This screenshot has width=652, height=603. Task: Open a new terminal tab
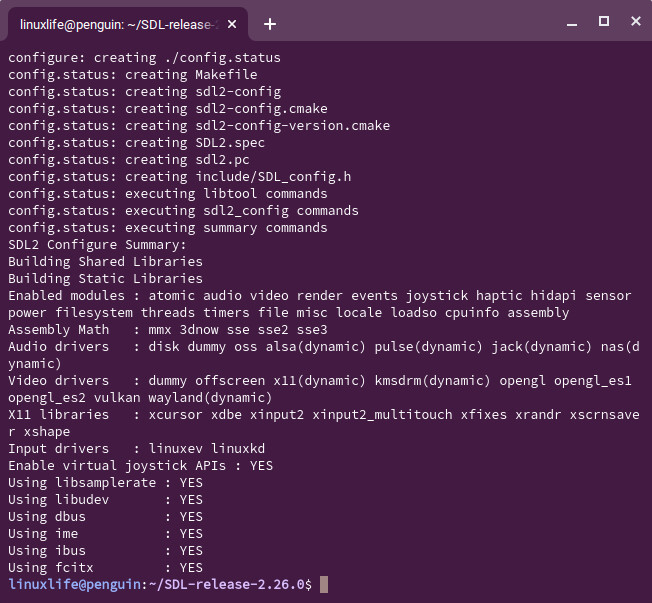(270, 24)
